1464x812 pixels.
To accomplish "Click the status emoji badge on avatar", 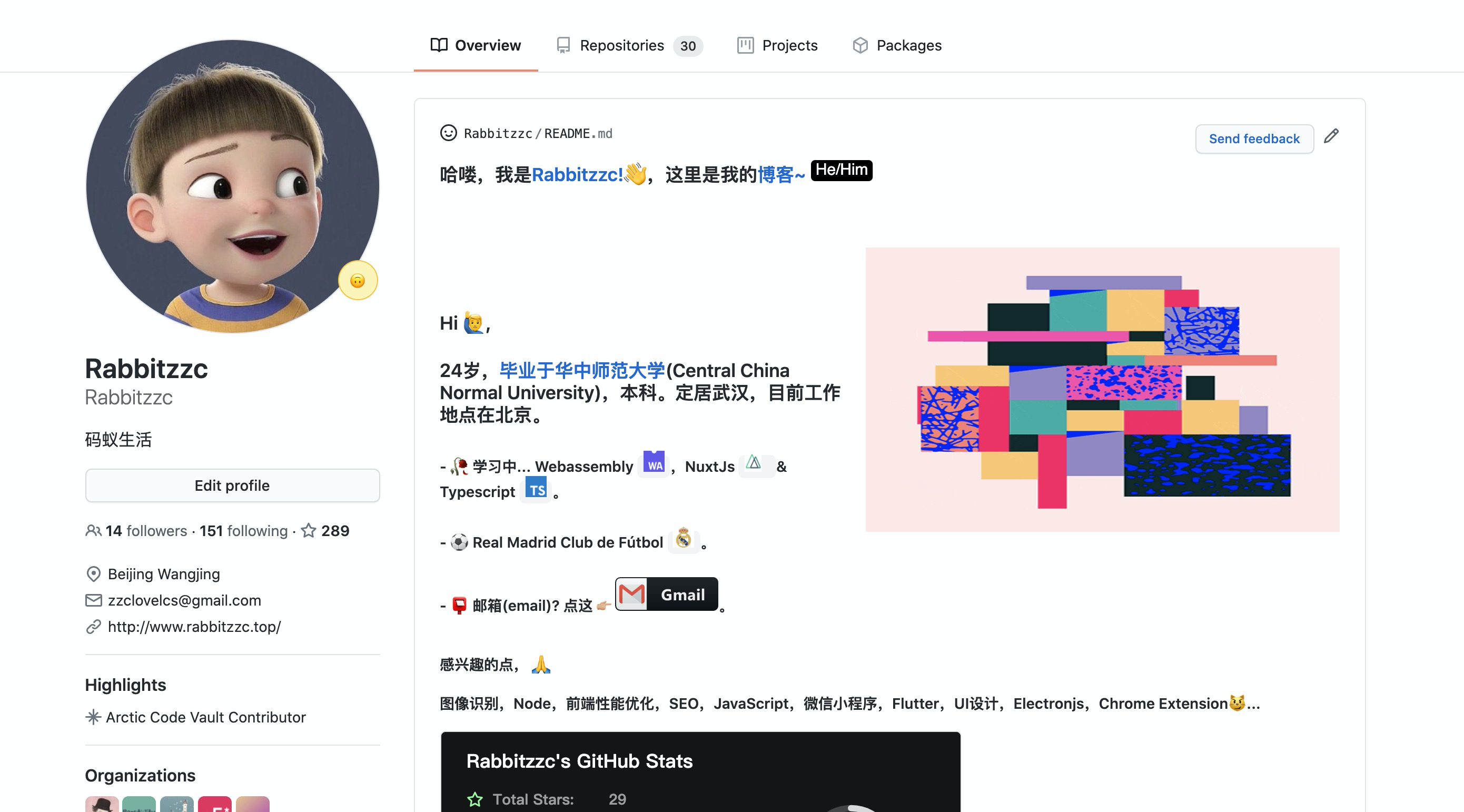I will (x=358, y=281).
